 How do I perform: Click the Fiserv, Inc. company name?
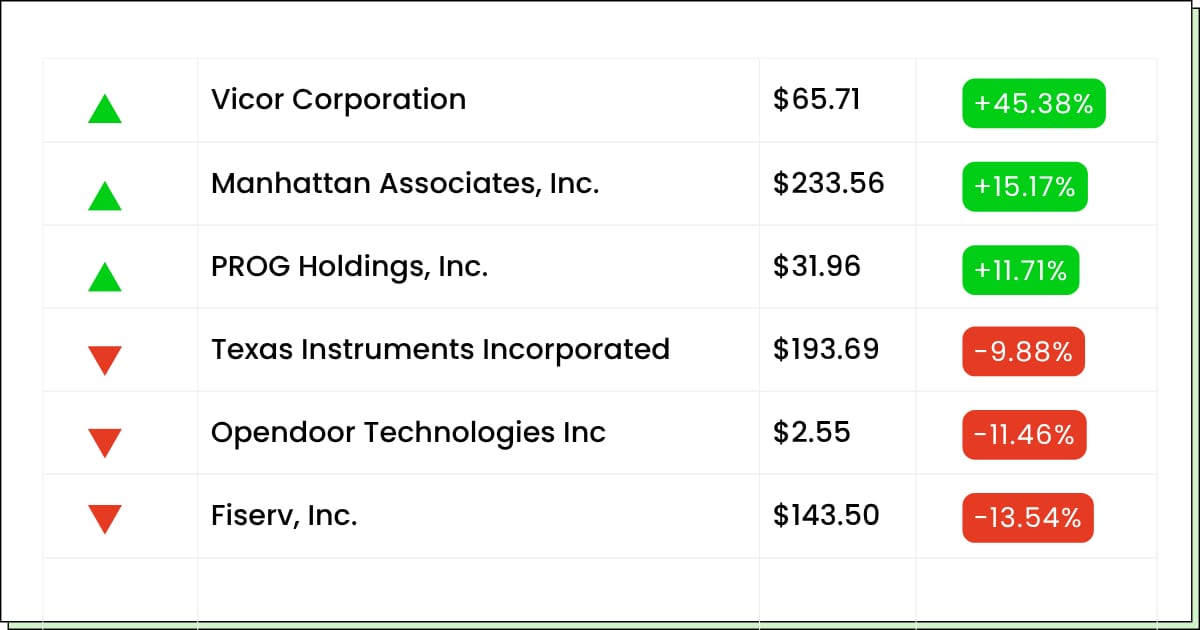pyautogui.click(x=284, y=516)
